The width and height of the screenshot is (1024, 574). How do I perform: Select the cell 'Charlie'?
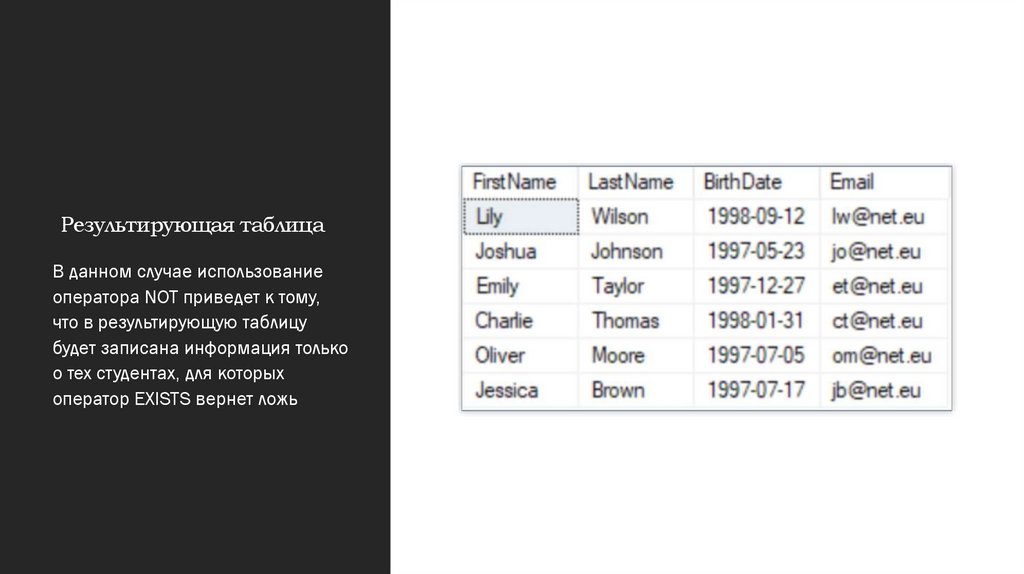pyautogui.click(x=520, y=321)
